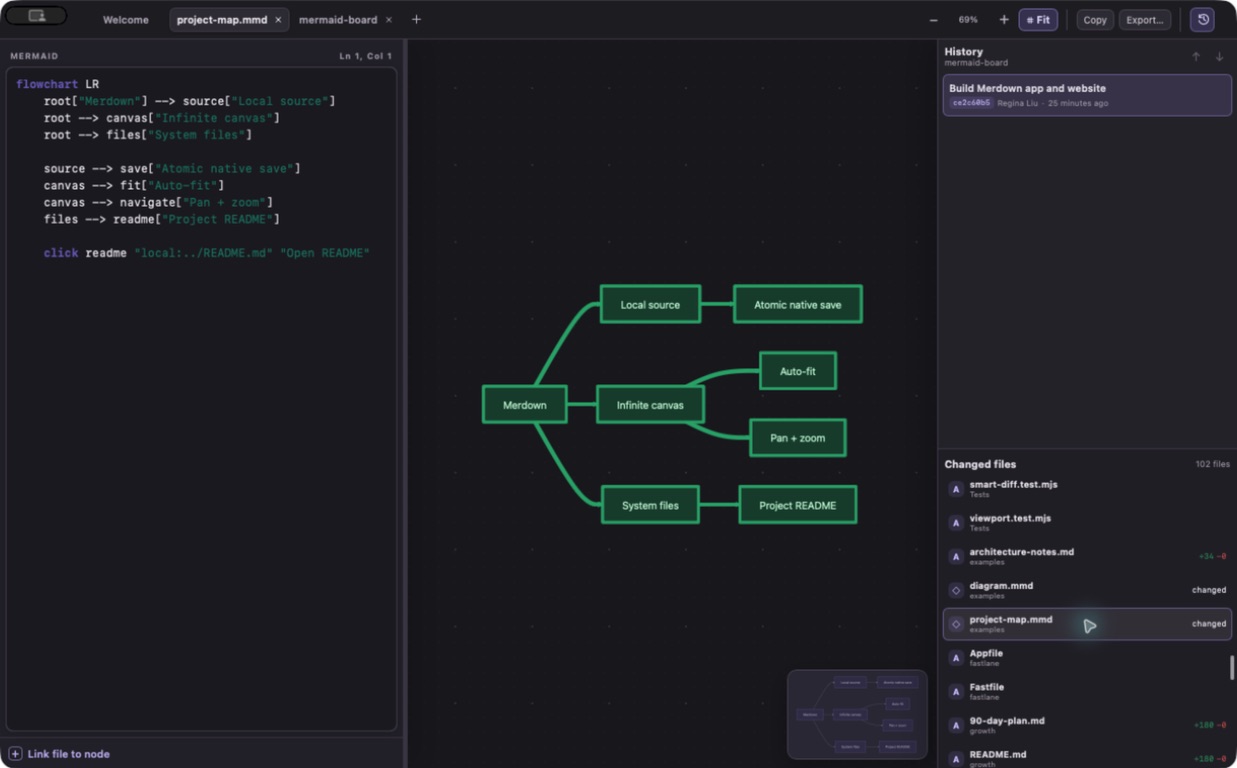Click the added badge for architecture-notes.md
This screenshot has height=768, width=1237.
coord(956,557)
